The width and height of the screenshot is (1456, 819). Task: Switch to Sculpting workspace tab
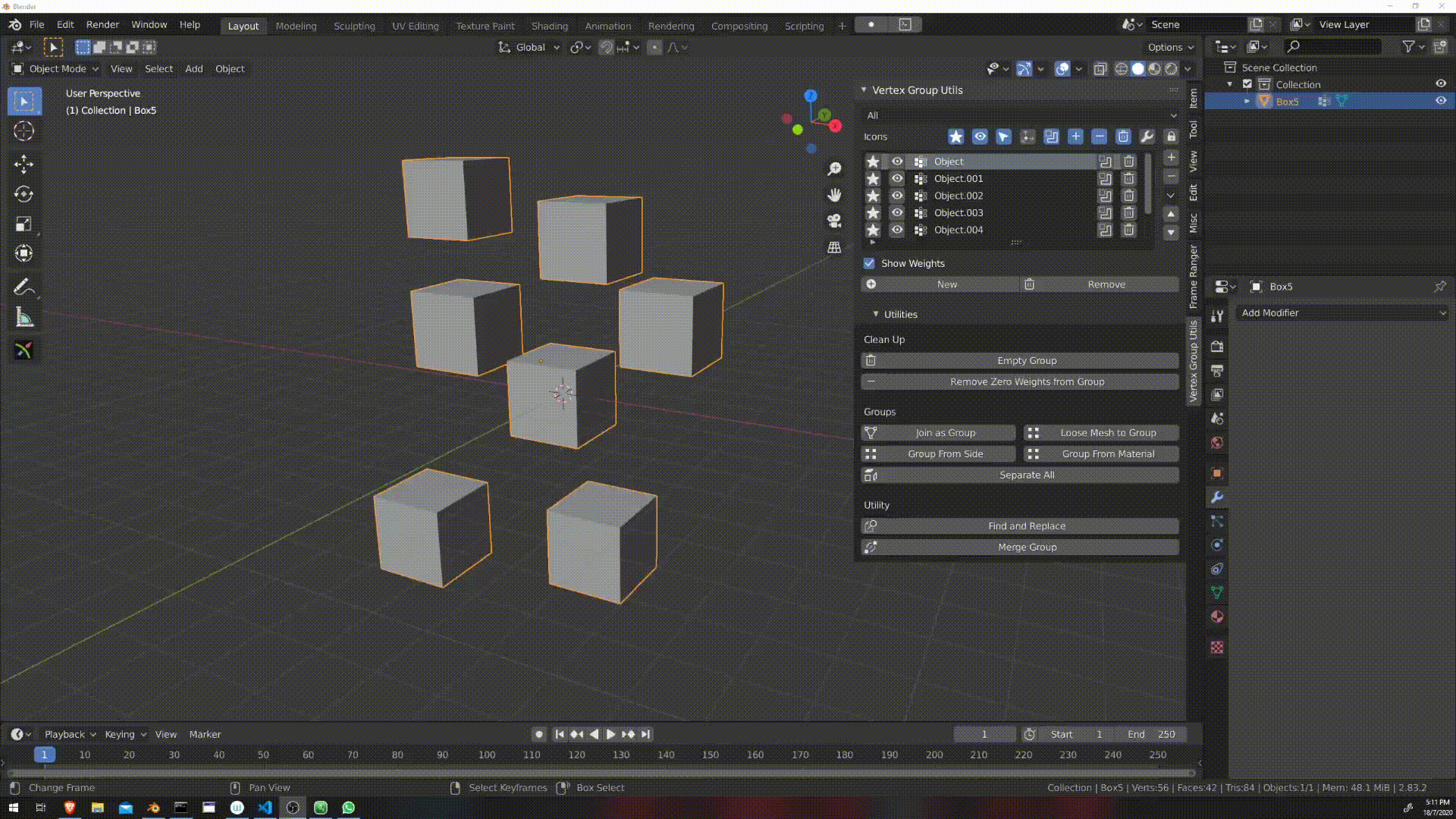pos(354,26)
